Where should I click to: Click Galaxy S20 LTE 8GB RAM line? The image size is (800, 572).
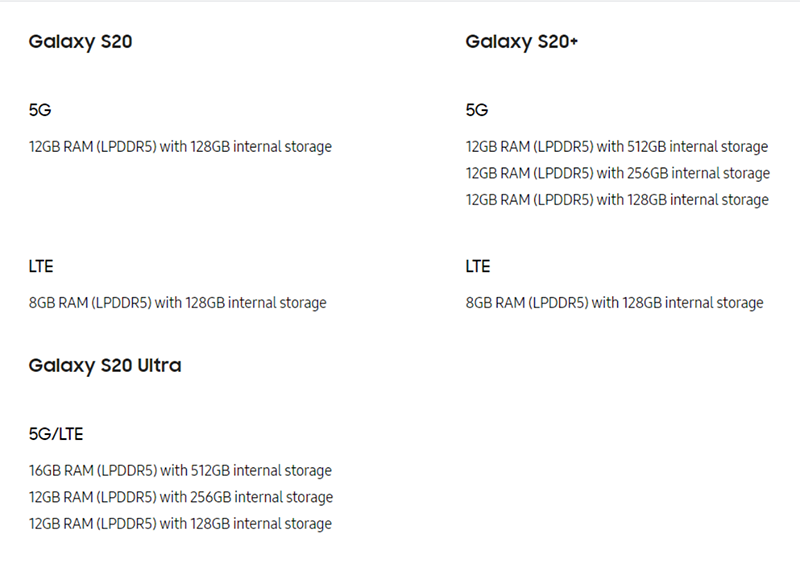[x=178, y=303]
